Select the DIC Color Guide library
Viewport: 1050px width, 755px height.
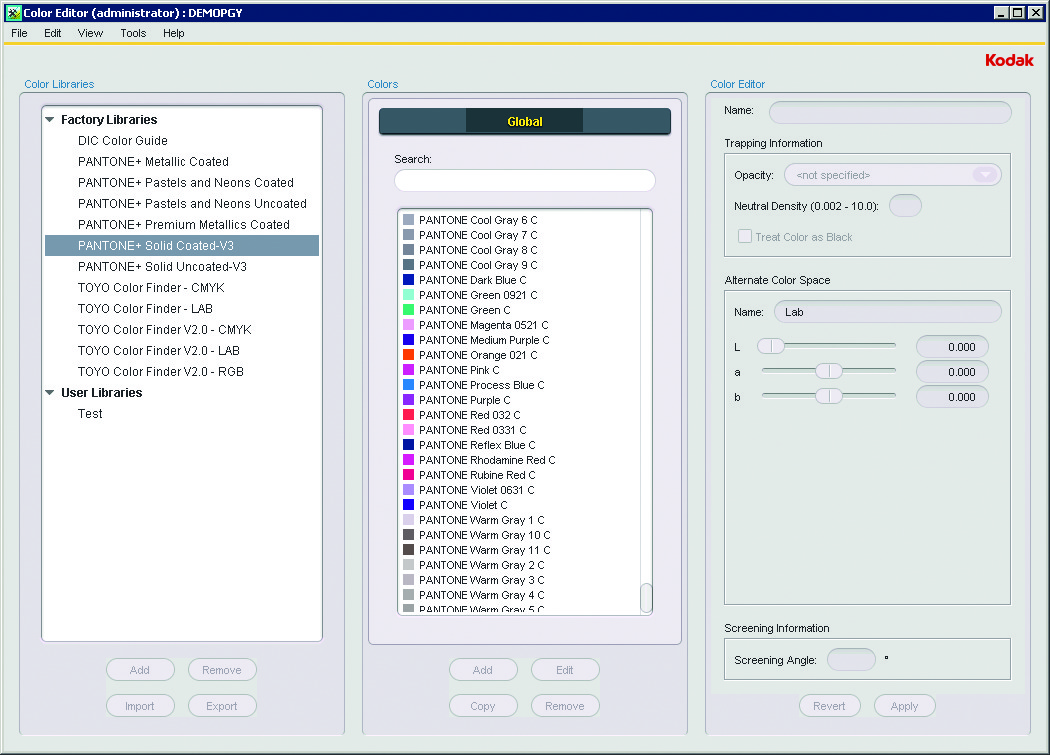[123, 141]
